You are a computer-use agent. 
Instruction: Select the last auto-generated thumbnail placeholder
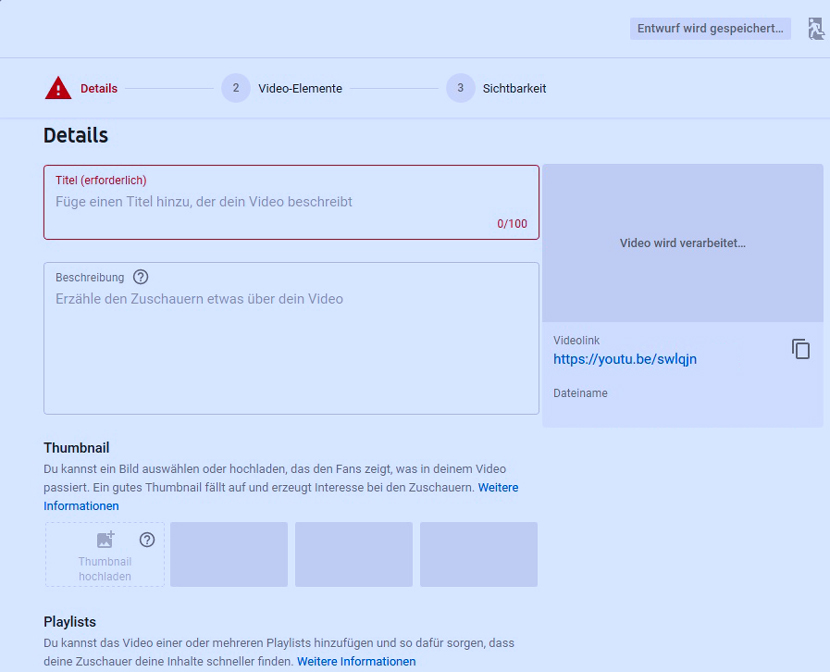pos(478,554)
